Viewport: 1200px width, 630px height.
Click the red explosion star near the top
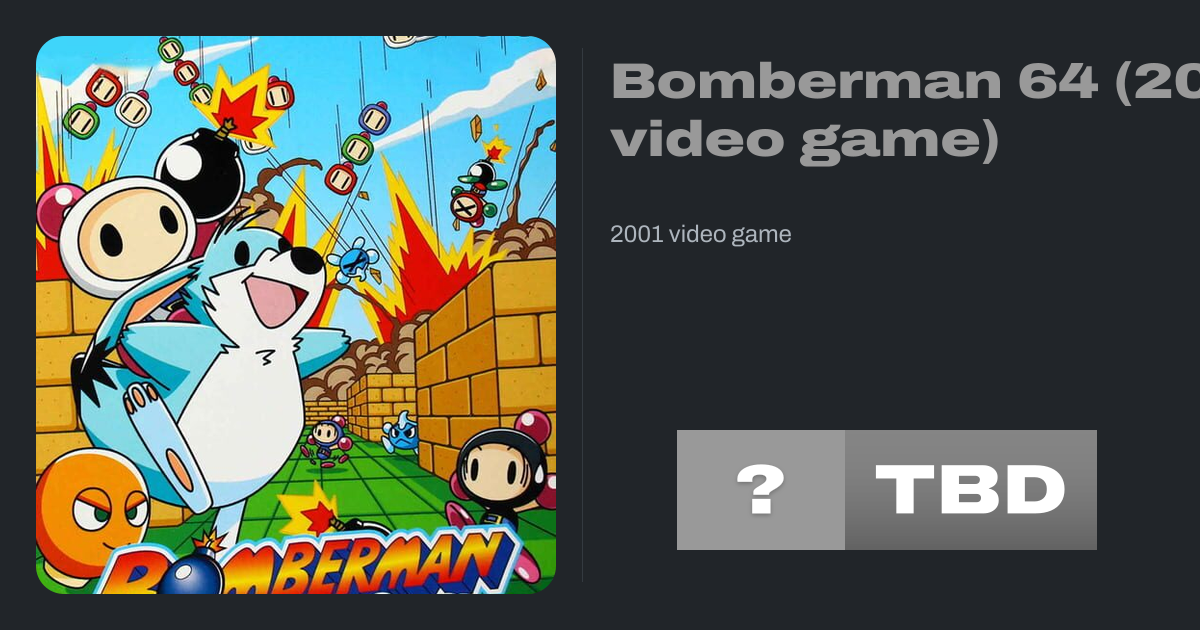tap(240, 107)
